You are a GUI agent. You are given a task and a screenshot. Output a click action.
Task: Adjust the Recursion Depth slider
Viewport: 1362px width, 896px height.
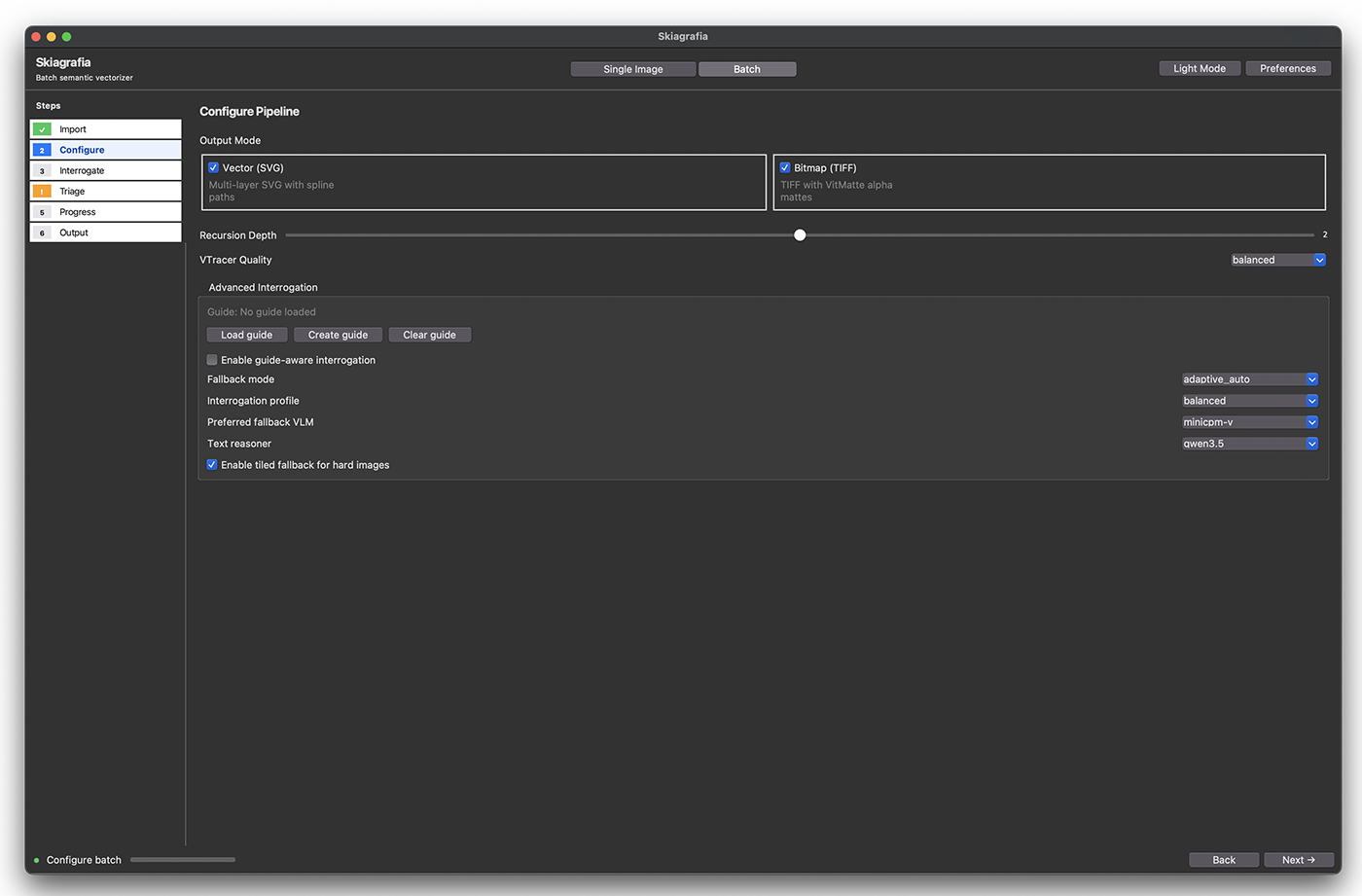pos(800,234)
